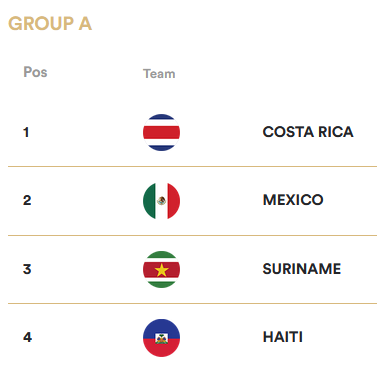Click the coat of arms on Haiti flag
The image size is (377, 368).
tap(161, 338)
